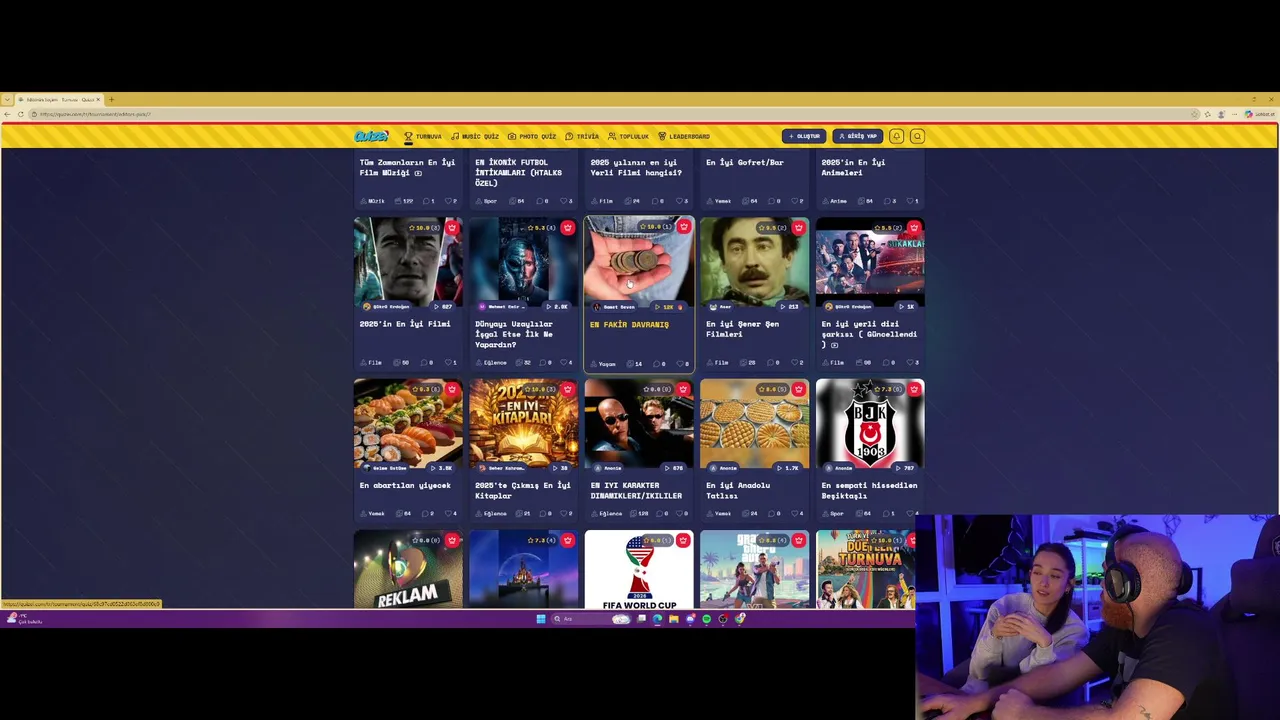The image size is (1280, 720).
Task: Open the Music Quiz tab
Action: (x=475, y=136)
